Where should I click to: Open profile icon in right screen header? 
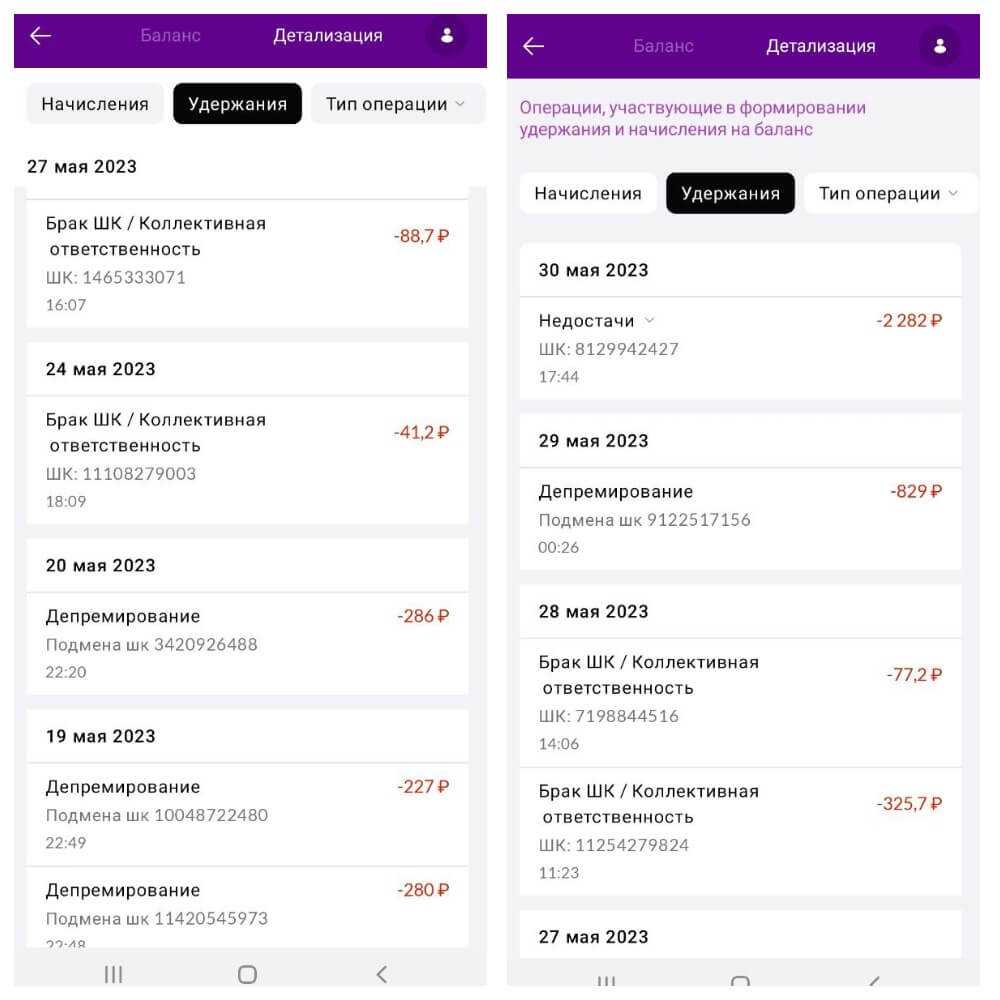(x=939, y=46)
